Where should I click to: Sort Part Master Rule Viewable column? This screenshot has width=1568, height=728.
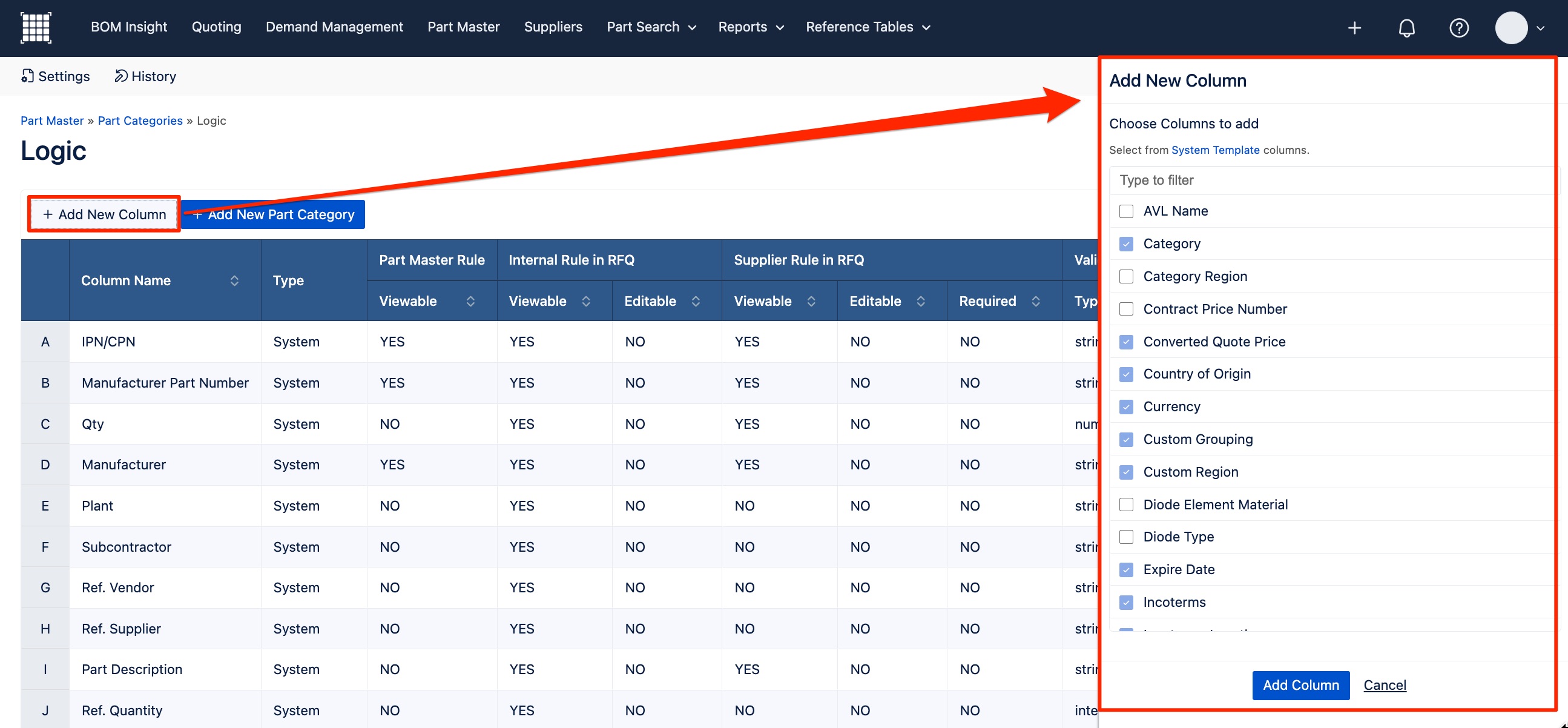tap(470, 301)
